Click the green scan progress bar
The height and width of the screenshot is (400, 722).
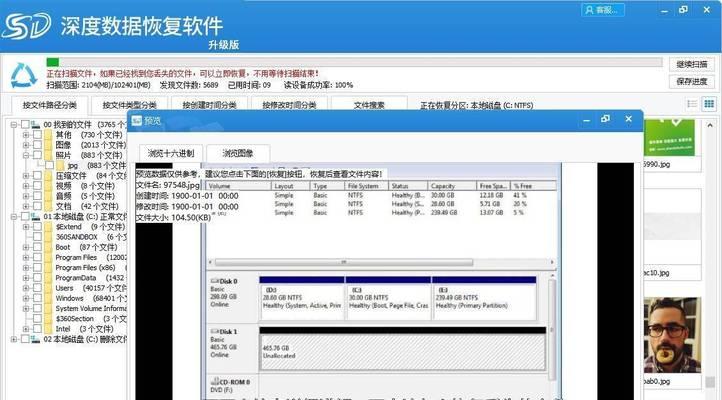(52, 62)
